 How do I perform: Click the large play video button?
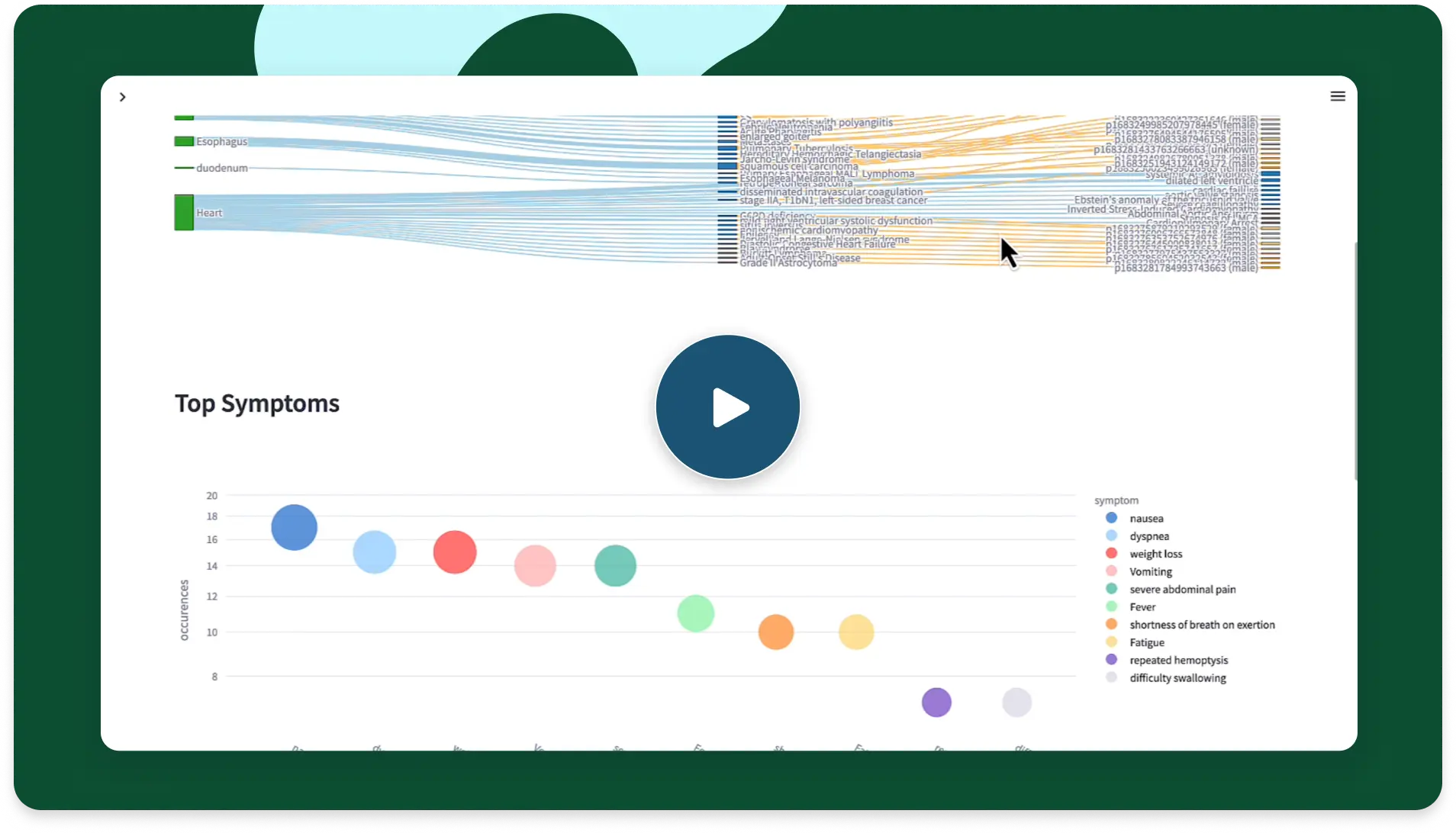point(727,407)
